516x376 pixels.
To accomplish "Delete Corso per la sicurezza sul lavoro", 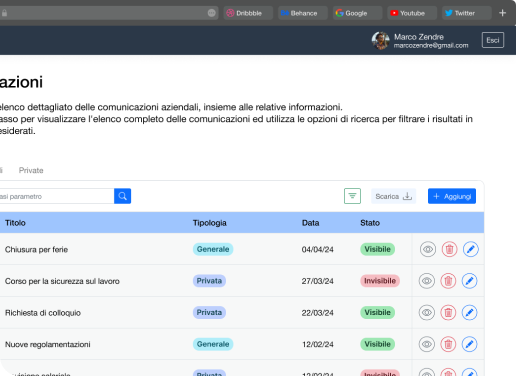I will (x=448, y=281).
